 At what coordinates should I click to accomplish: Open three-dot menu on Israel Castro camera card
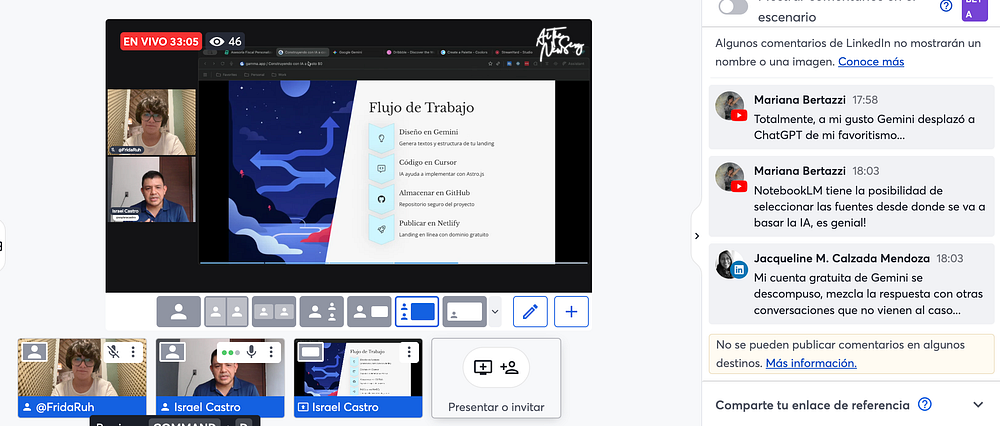[271, 351]
